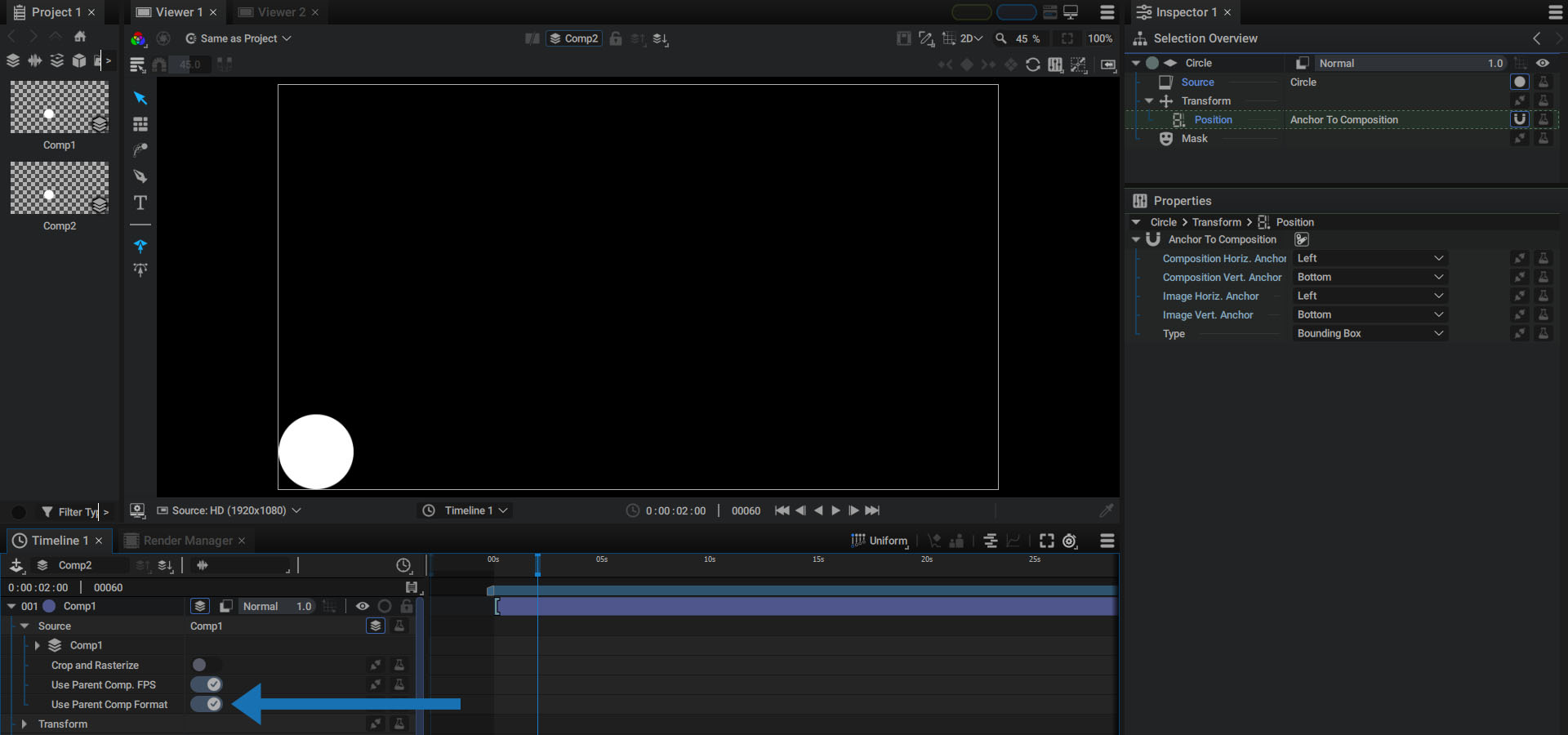Switch to the Viewer 2 tab

tap(272, 12)
